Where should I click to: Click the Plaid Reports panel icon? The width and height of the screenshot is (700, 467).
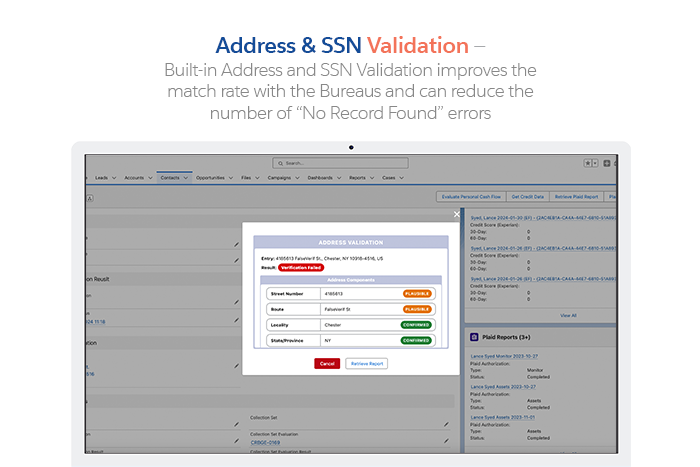[x=475, y=338]
